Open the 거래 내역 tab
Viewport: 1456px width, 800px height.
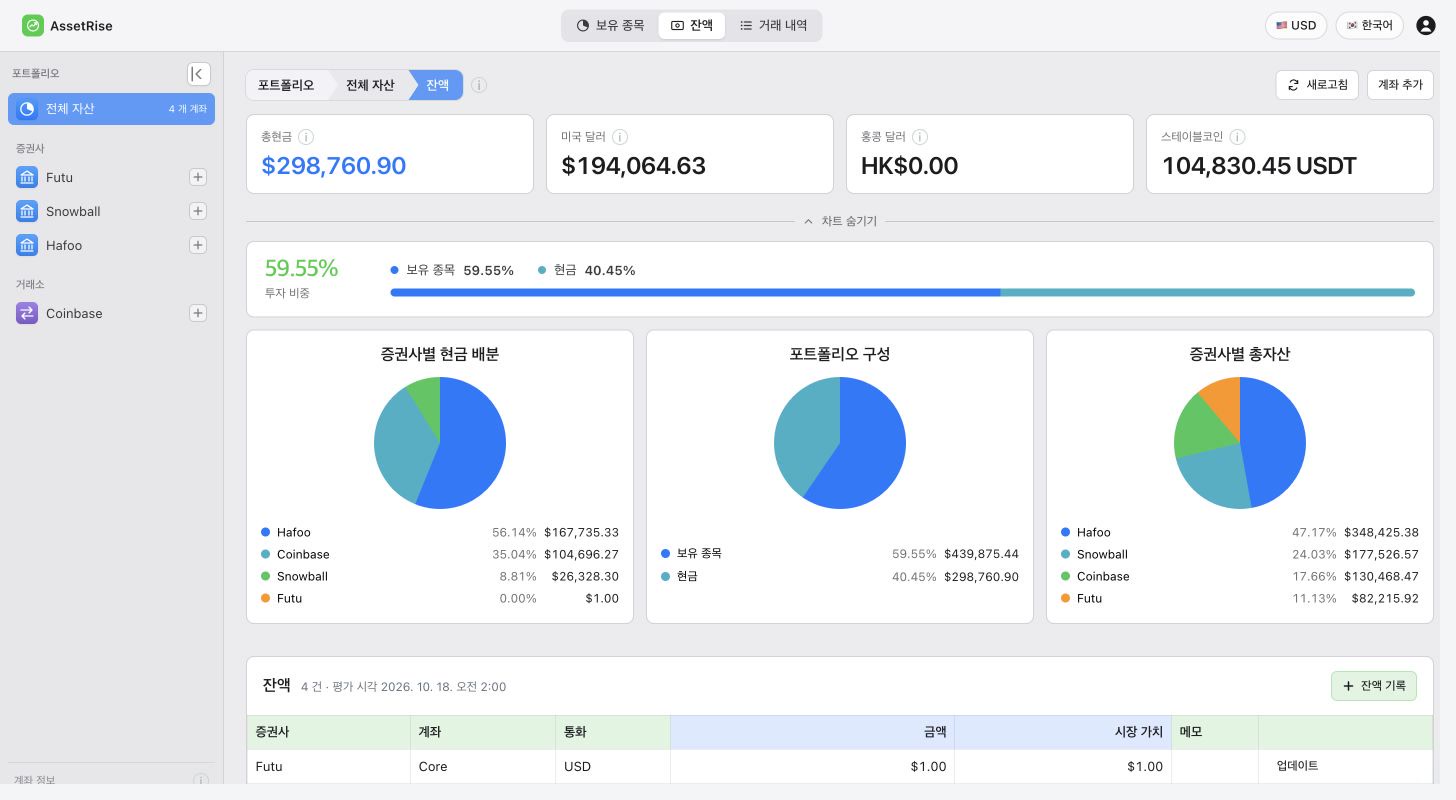773,25
